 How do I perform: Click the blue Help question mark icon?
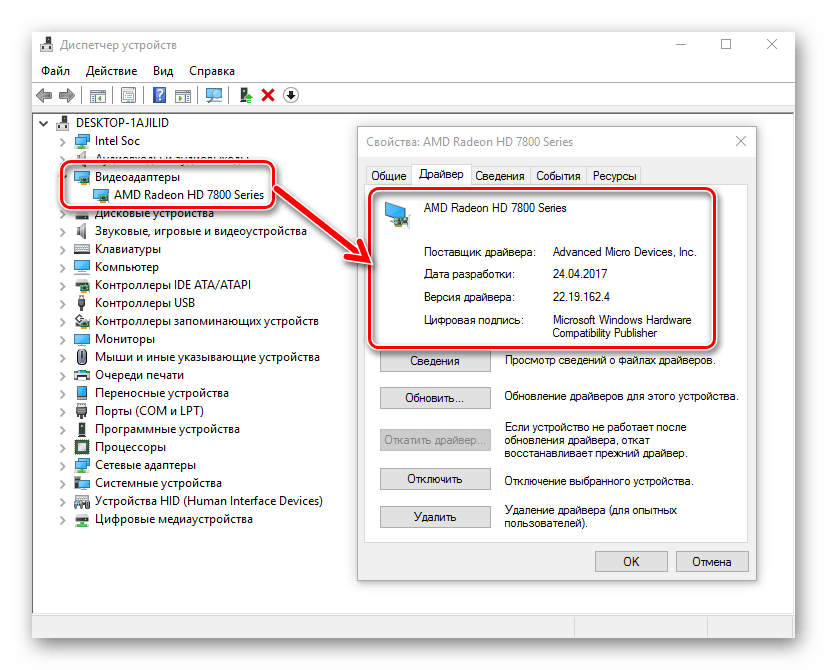(x=159, y=95)
